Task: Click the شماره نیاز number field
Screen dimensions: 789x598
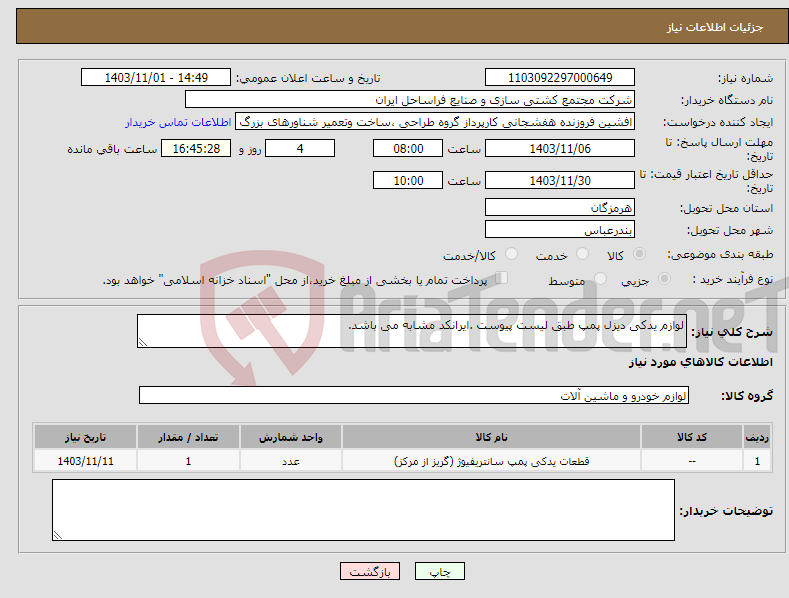Action: coord(560,78)
